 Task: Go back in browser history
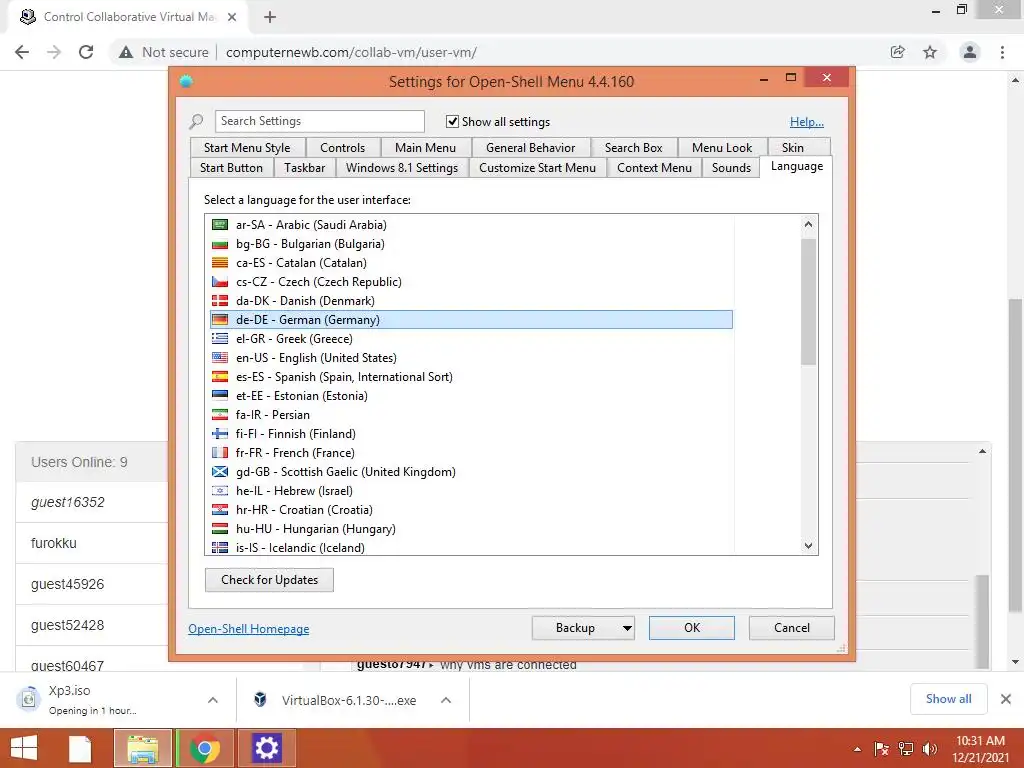[x=22, y=52]
